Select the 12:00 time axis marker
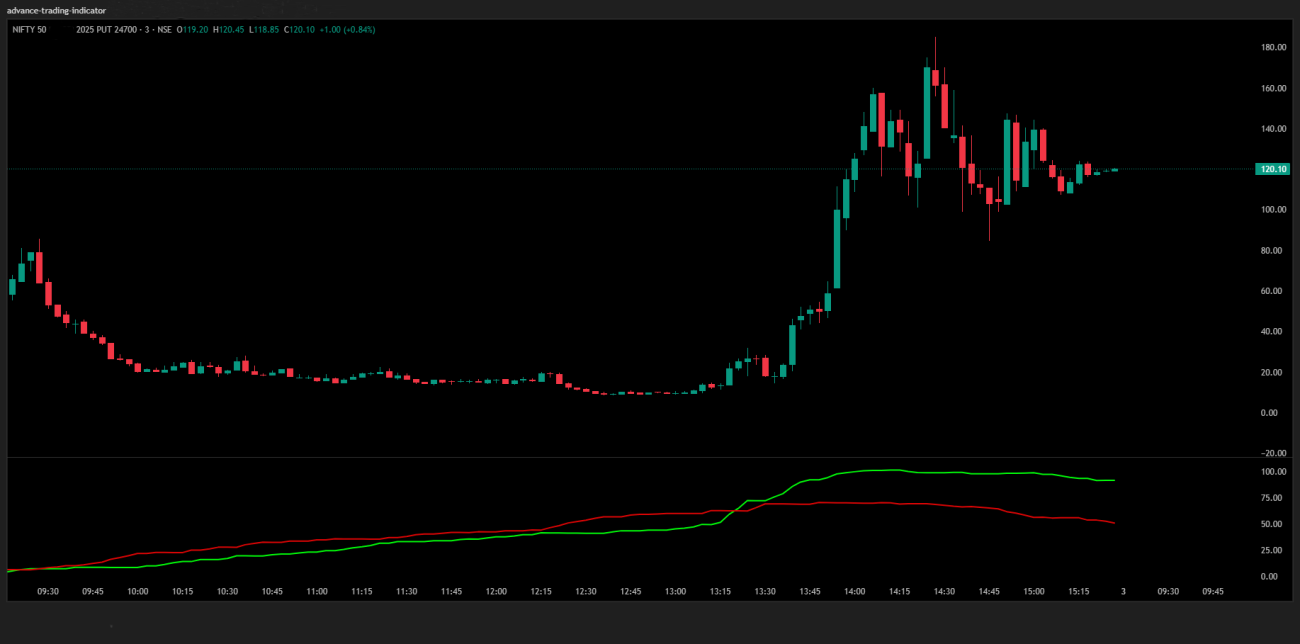Viewport: 1300px width, 644px height. 495,591
